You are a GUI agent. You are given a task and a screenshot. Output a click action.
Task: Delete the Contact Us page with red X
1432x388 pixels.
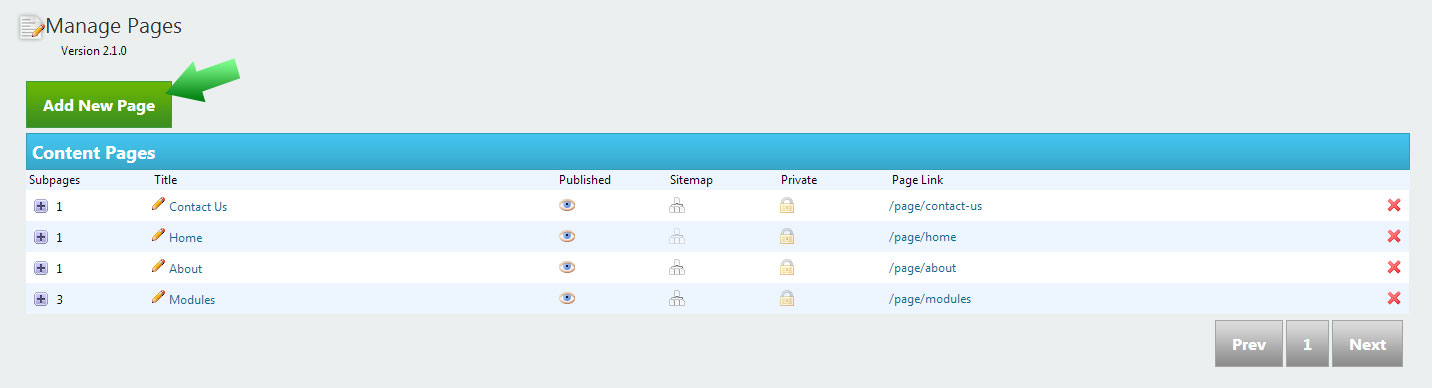click(x=1394, y=205)
